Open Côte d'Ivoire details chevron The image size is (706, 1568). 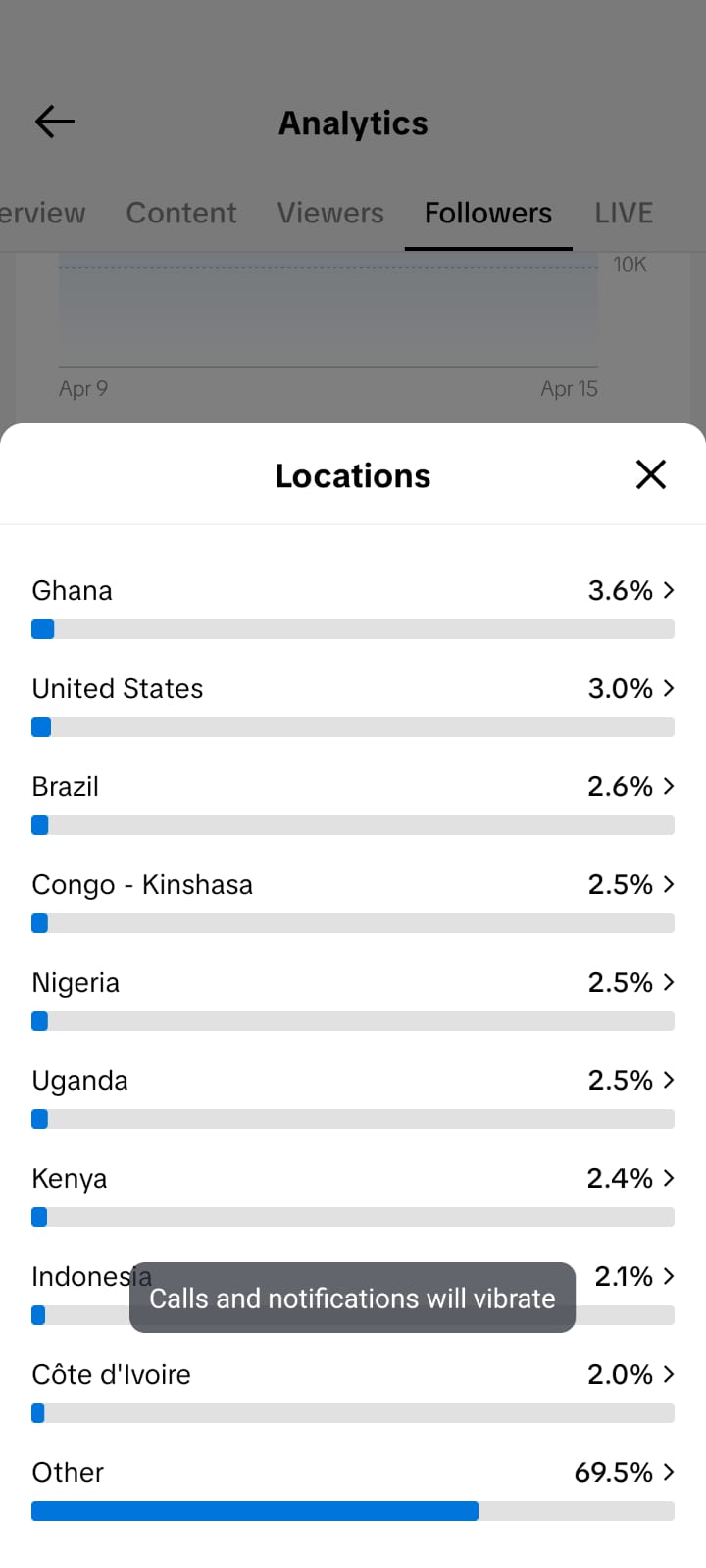coord(669,1374)
